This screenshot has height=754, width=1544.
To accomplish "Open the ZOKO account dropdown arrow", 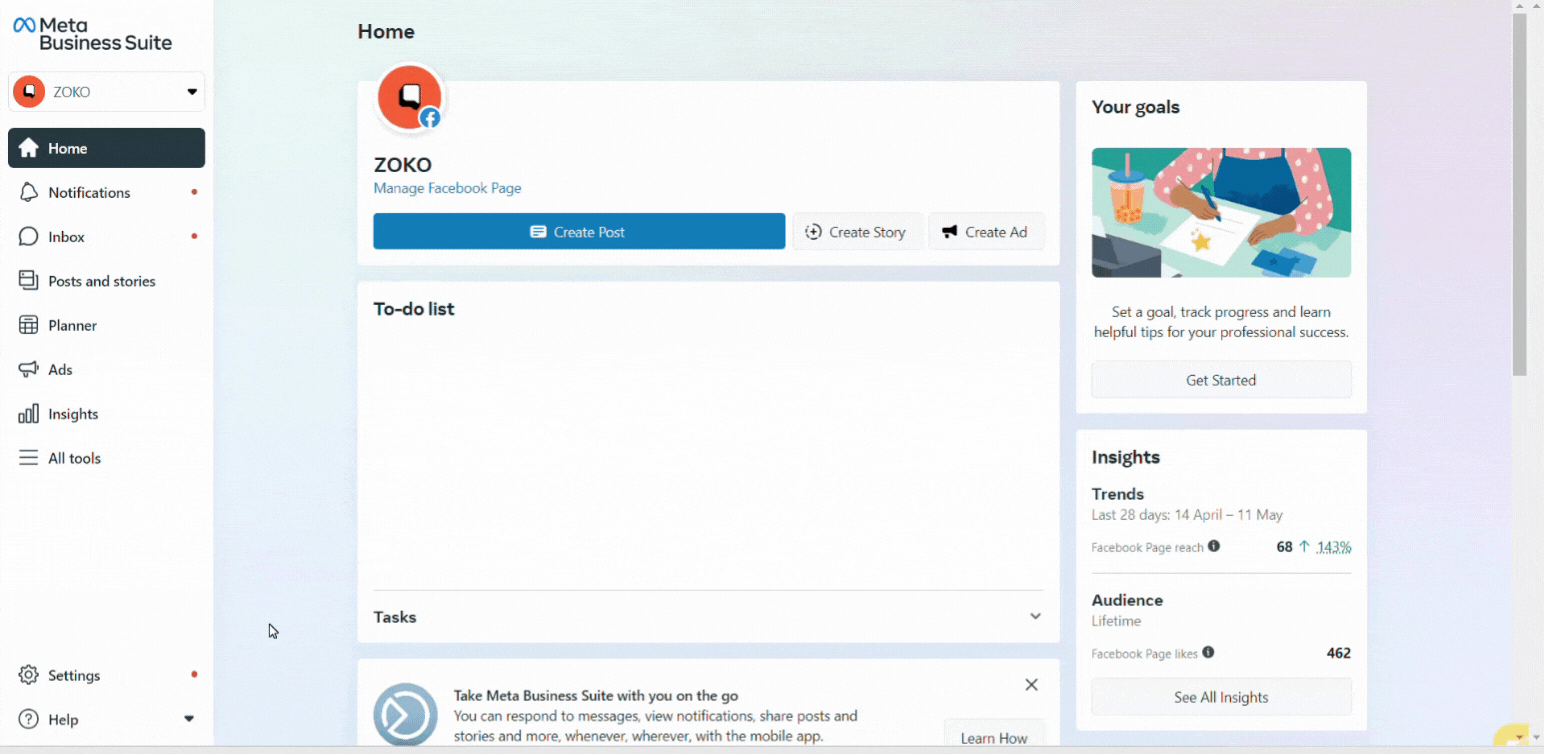I will 192,92.
